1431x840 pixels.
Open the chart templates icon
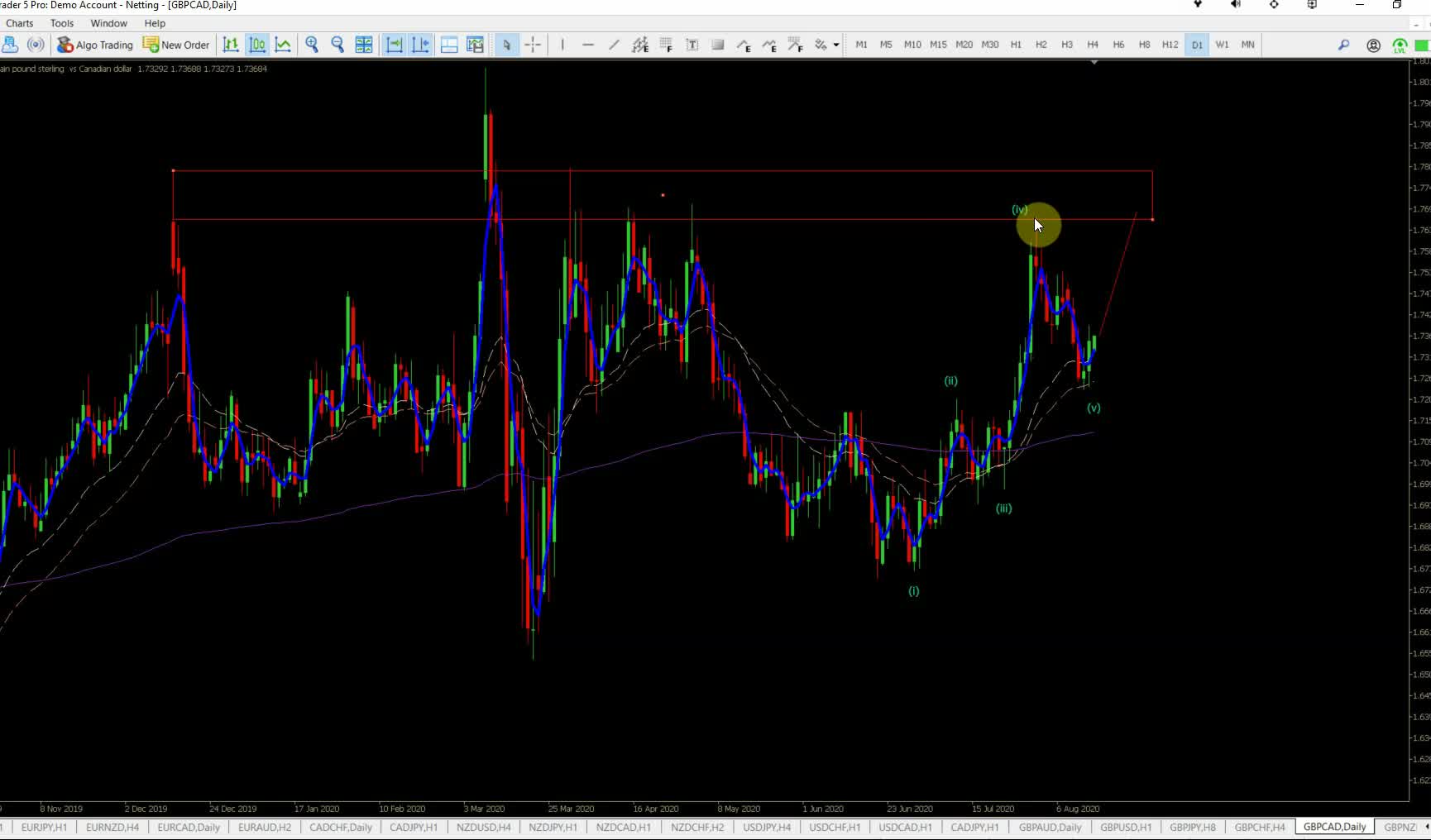click(475, 45)
